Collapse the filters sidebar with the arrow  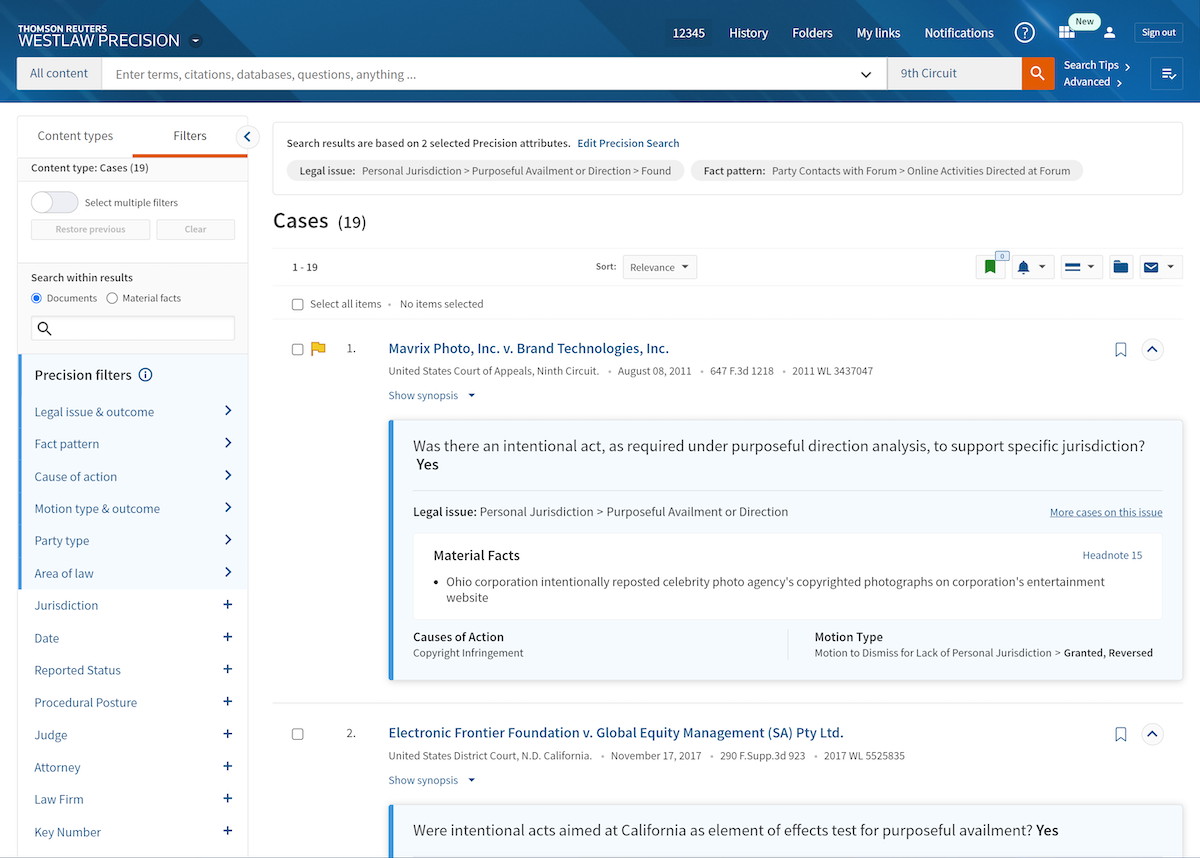click(x=247, y=137)
